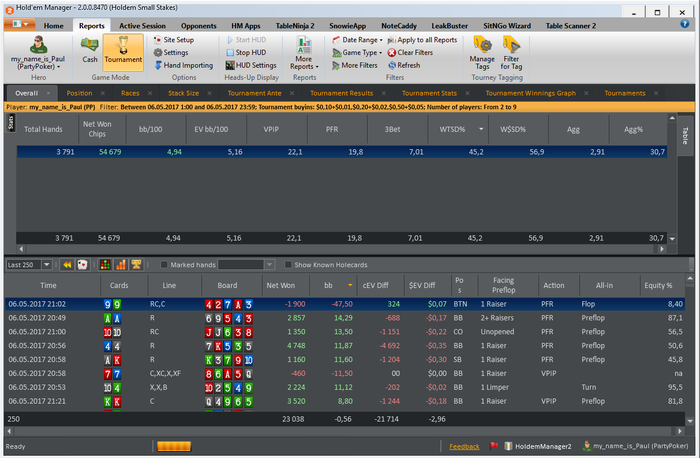Open the SitNGo Wizard tab
Image resolution: width=700 pixels, height=458 pixels.
tap(507, 26)
